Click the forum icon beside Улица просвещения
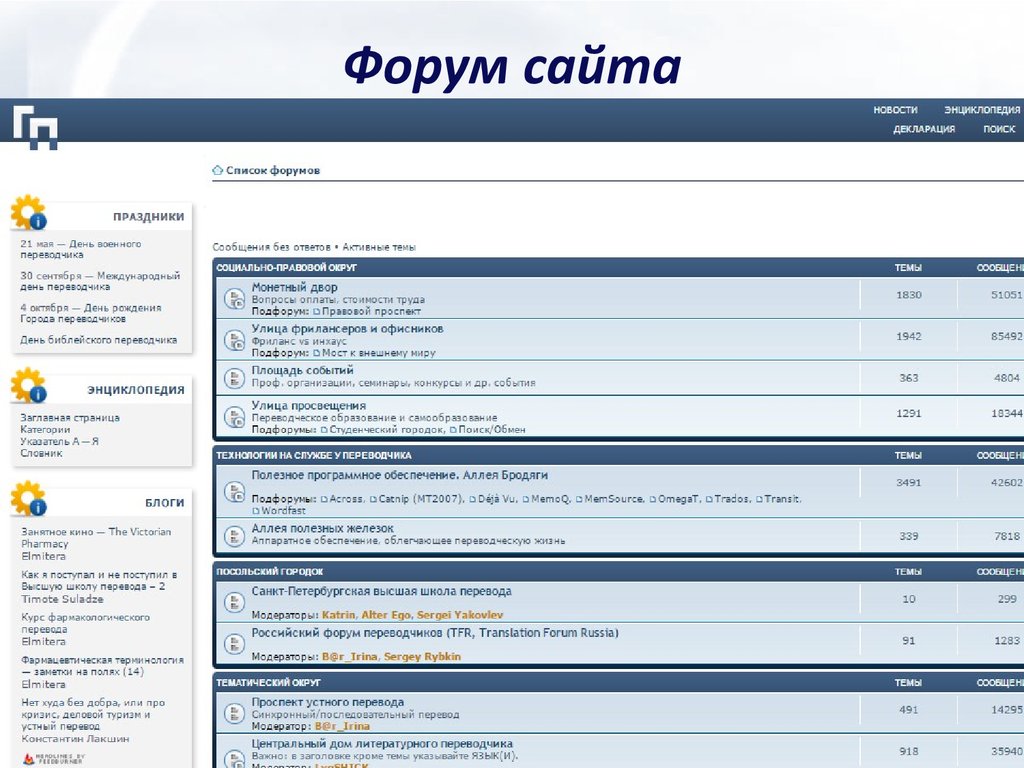The height and width of the screenshot is (768, 1024). tap(234, 416)
